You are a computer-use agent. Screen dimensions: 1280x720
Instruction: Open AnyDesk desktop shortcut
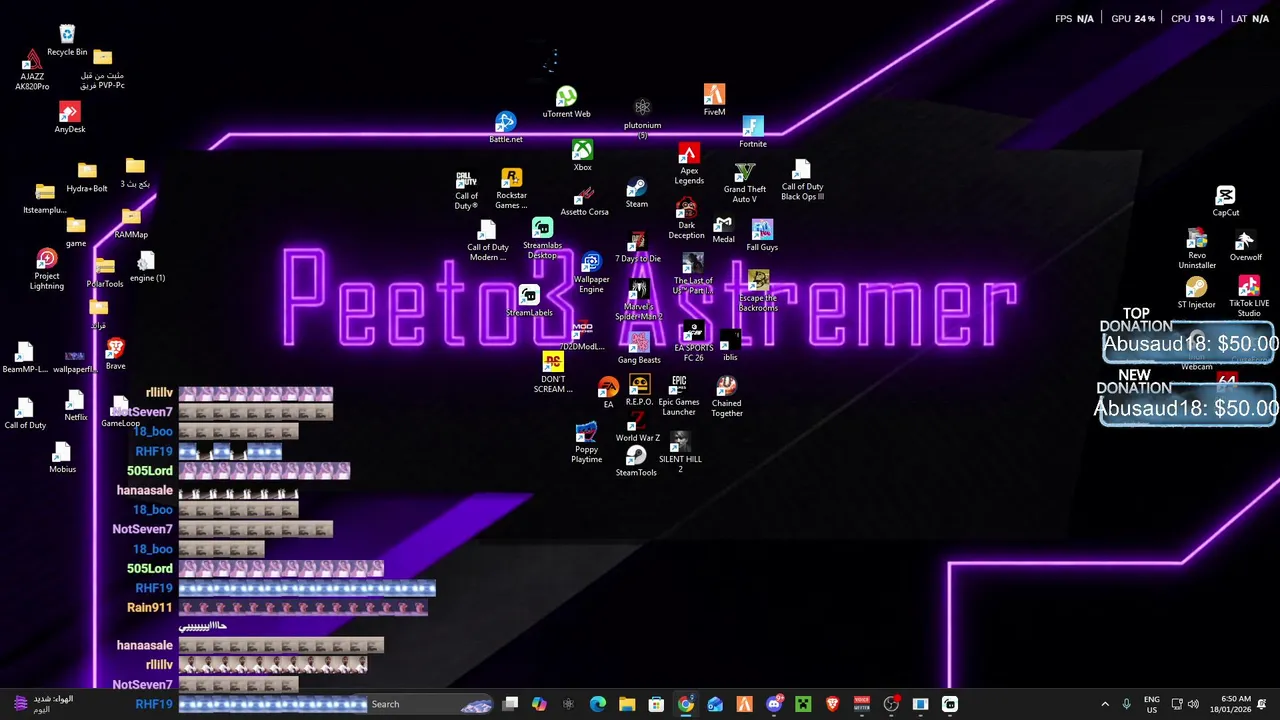[x=70, y=117]
